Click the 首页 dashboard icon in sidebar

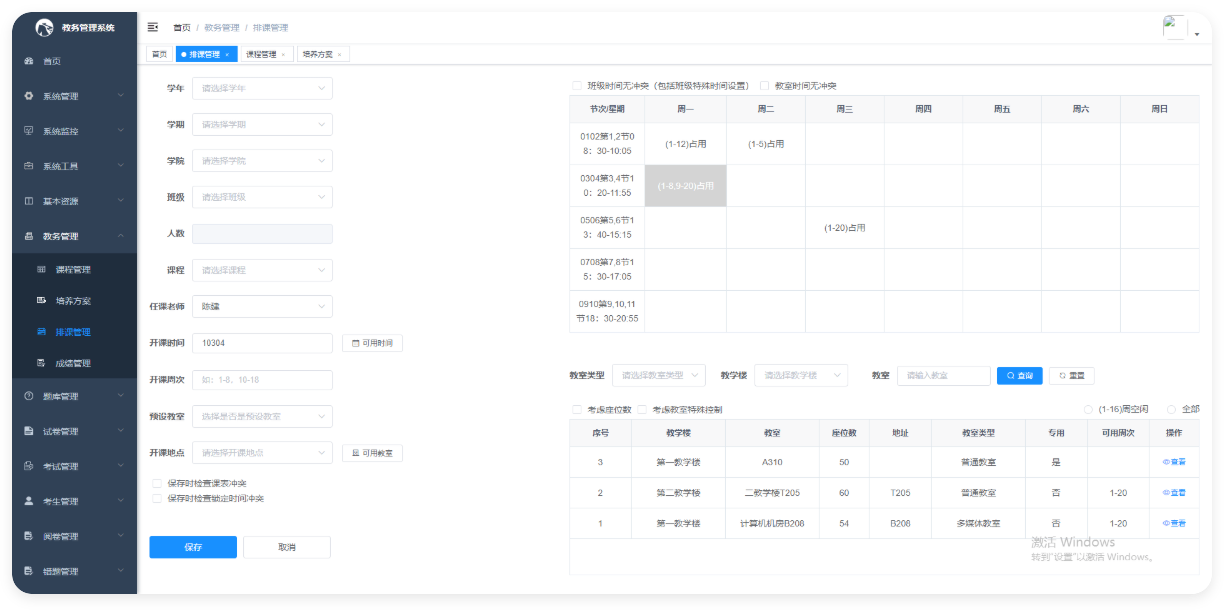pyautogui.click(x=28, y=61)
